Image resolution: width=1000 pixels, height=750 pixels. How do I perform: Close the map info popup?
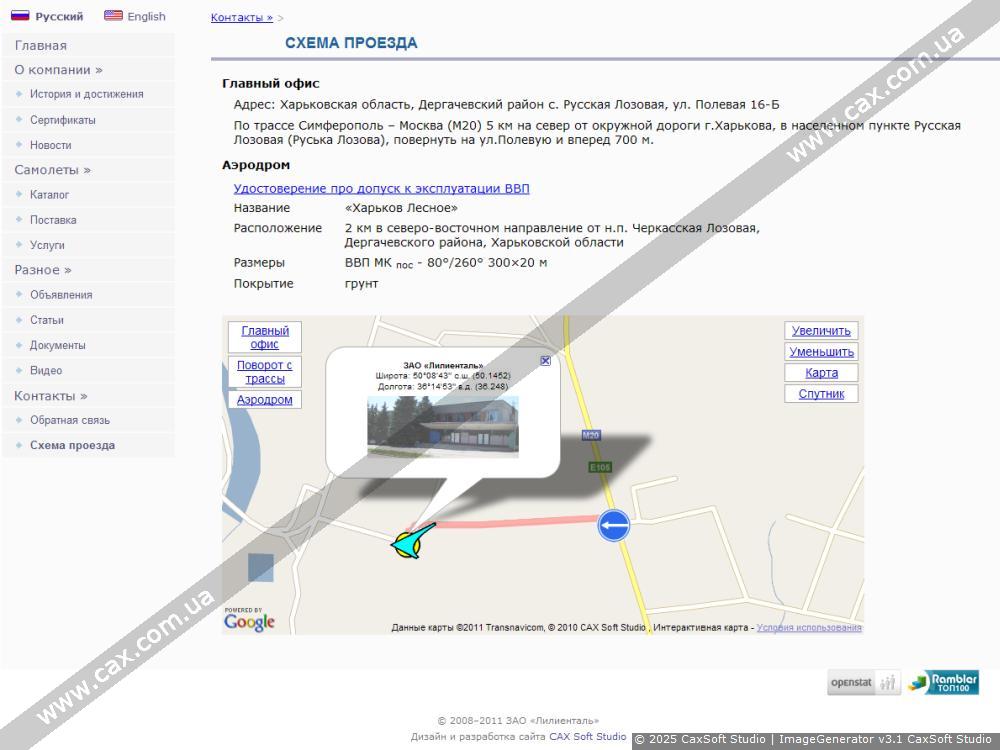point(545,361)
